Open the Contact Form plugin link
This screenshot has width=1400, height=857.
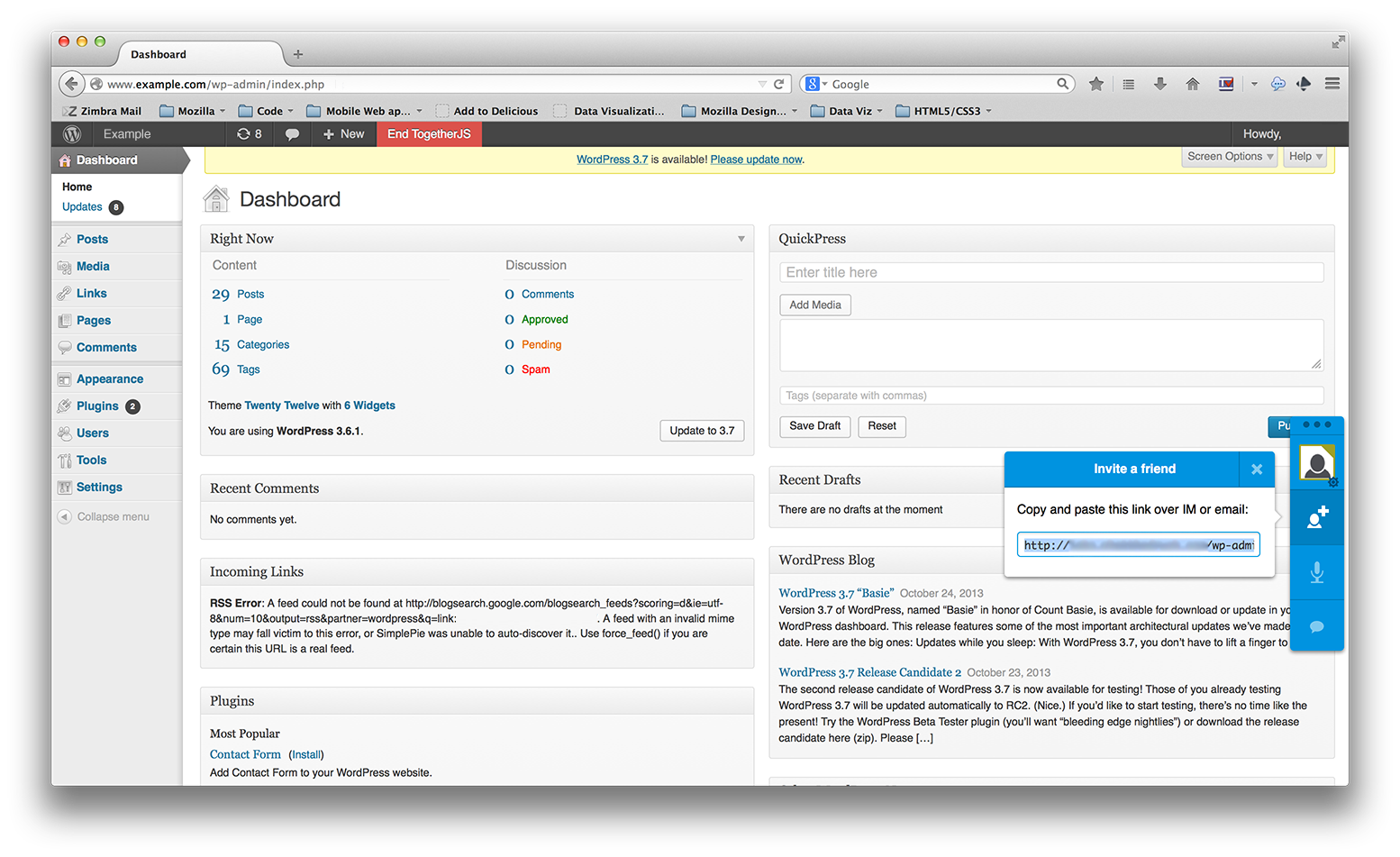pos(245,754)
